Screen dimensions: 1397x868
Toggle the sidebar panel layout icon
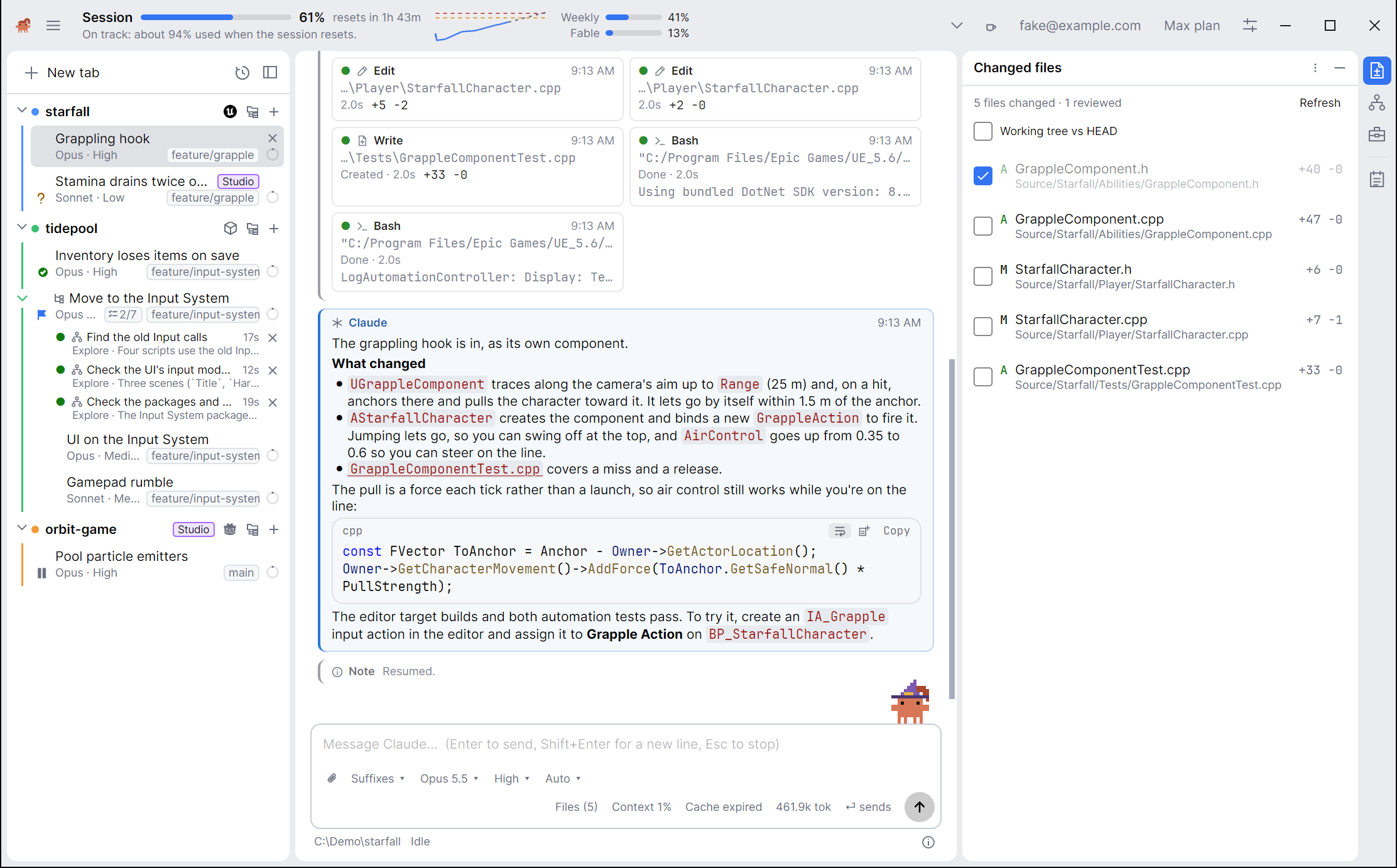point(270,73)
